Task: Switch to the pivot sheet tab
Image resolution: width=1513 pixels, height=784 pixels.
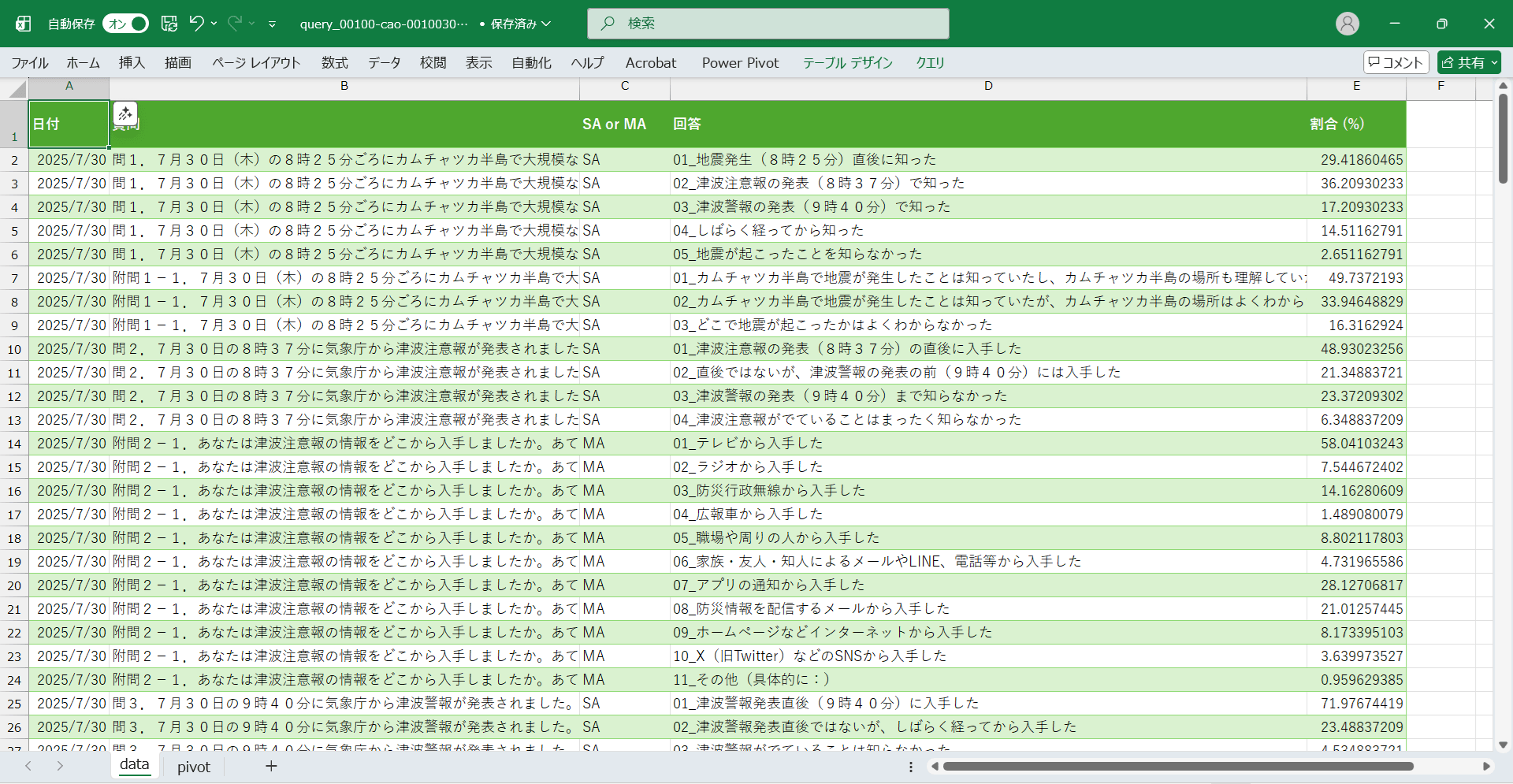Action: coord(194,767)
